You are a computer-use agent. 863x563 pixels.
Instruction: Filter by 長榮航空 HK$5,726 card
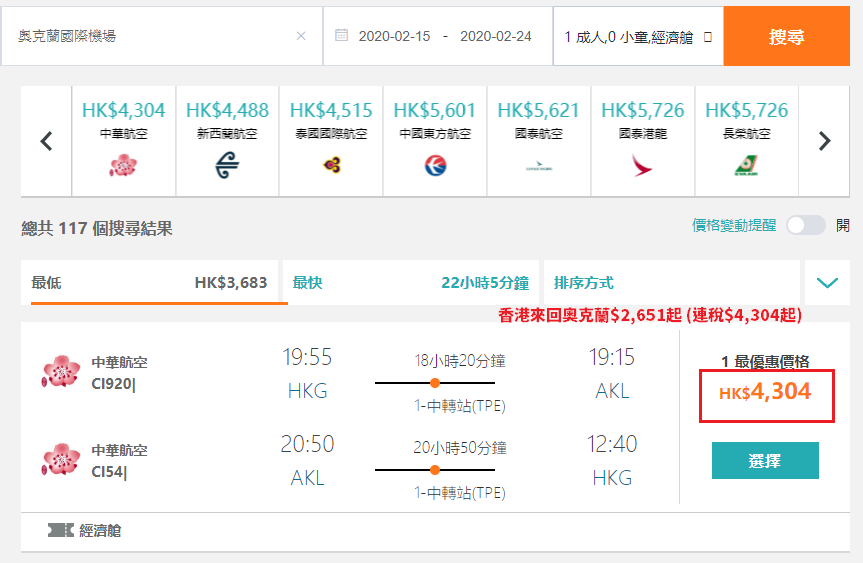(x=747, y=141)
